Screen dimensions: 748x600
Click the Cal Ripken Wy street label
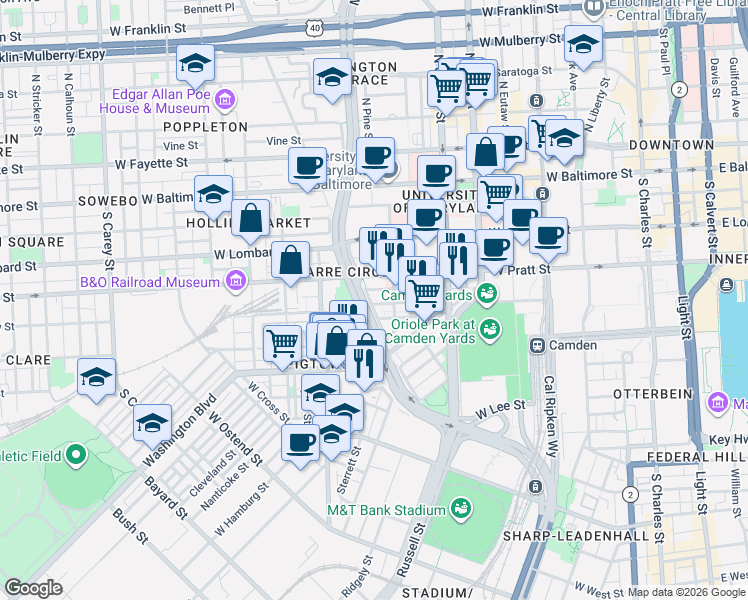[551, 417]
